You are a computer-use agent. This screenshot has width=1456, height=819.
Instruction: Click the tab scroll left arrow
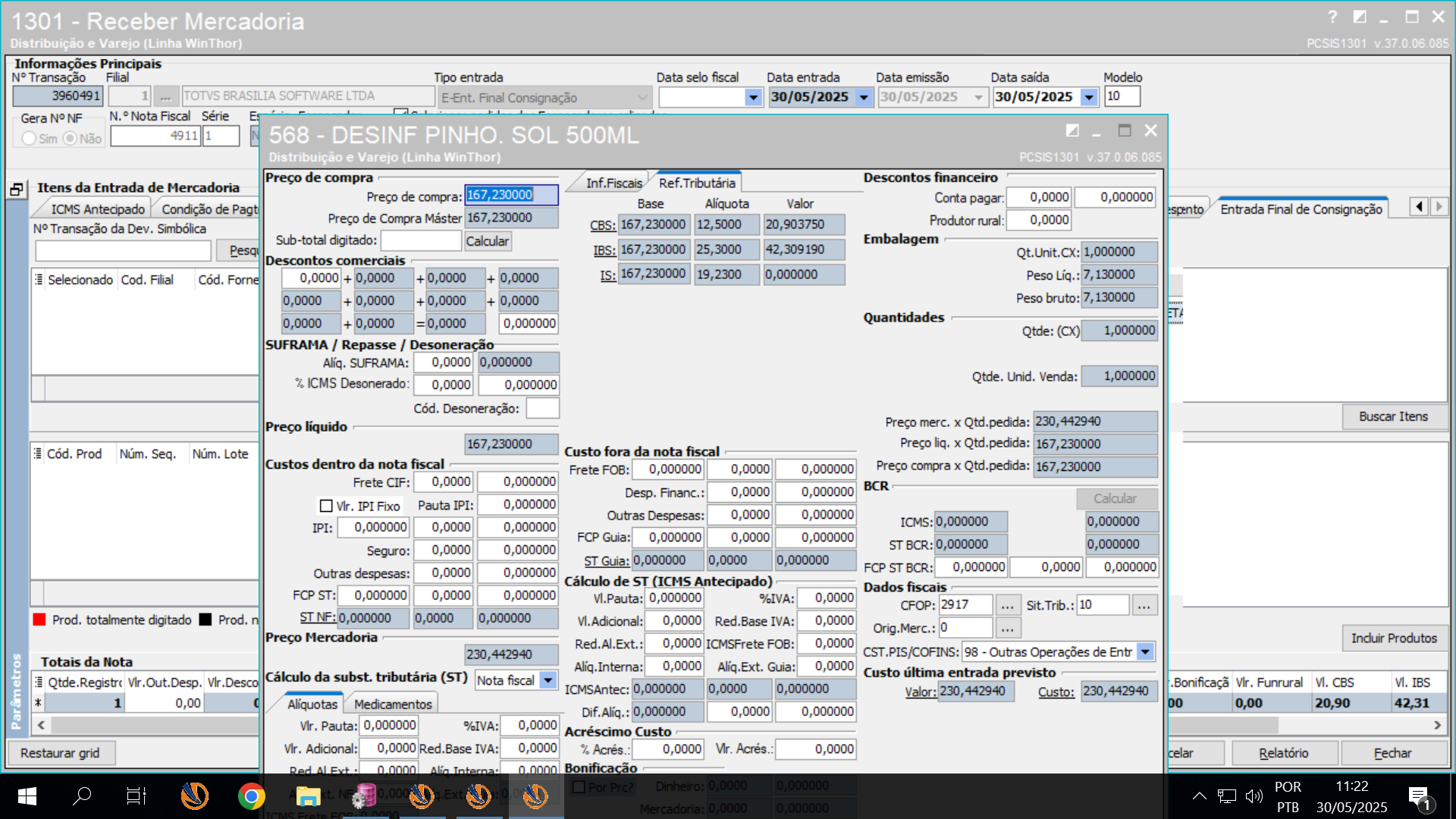pos(1419,206)
